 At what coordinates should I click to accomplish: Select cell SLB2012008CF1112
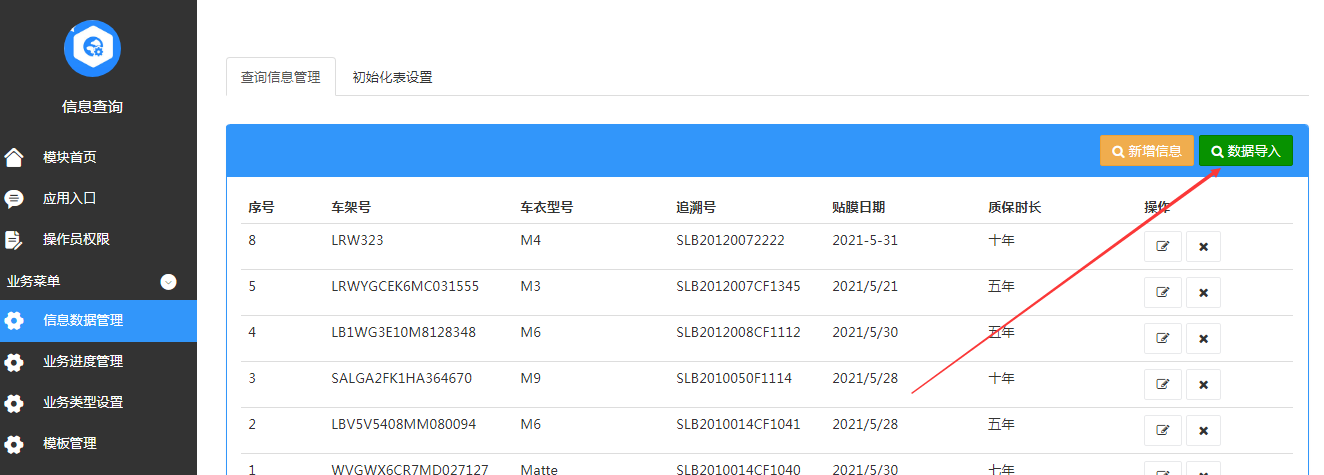[x=738, y=332]
